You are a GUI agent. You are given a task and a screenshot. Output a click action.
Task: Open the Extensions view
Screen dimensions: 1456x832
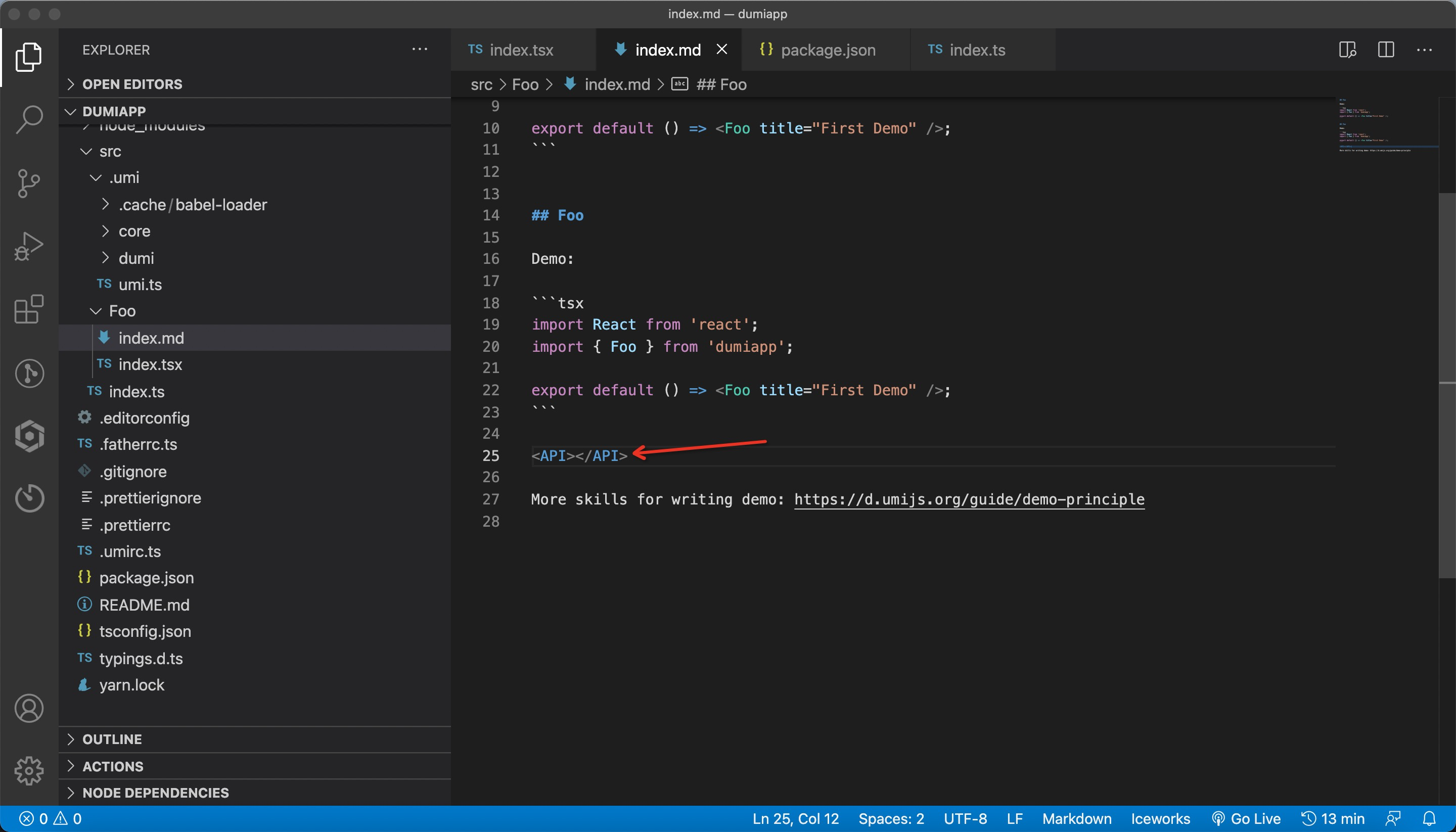coord(29,310)
